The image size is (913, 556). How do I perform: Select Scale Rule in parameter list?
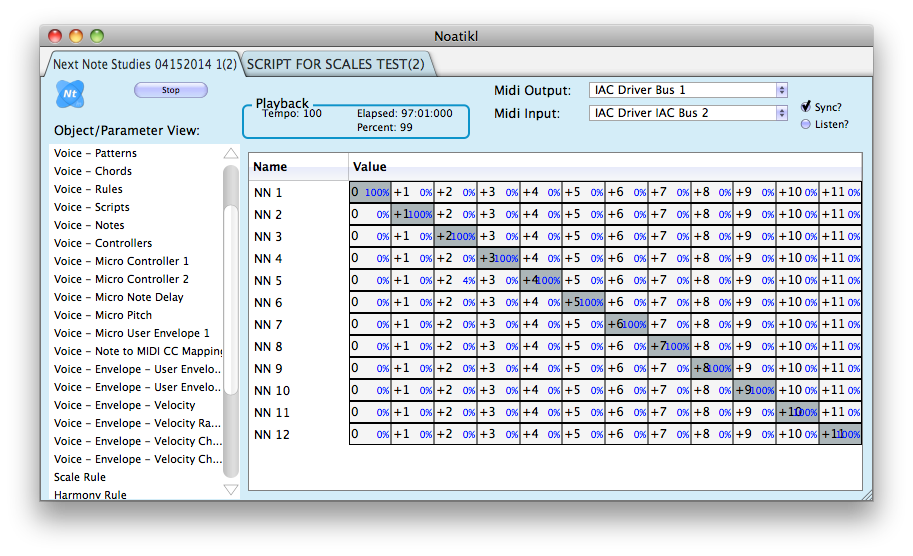pyautogui.click(x=80, y=477)
